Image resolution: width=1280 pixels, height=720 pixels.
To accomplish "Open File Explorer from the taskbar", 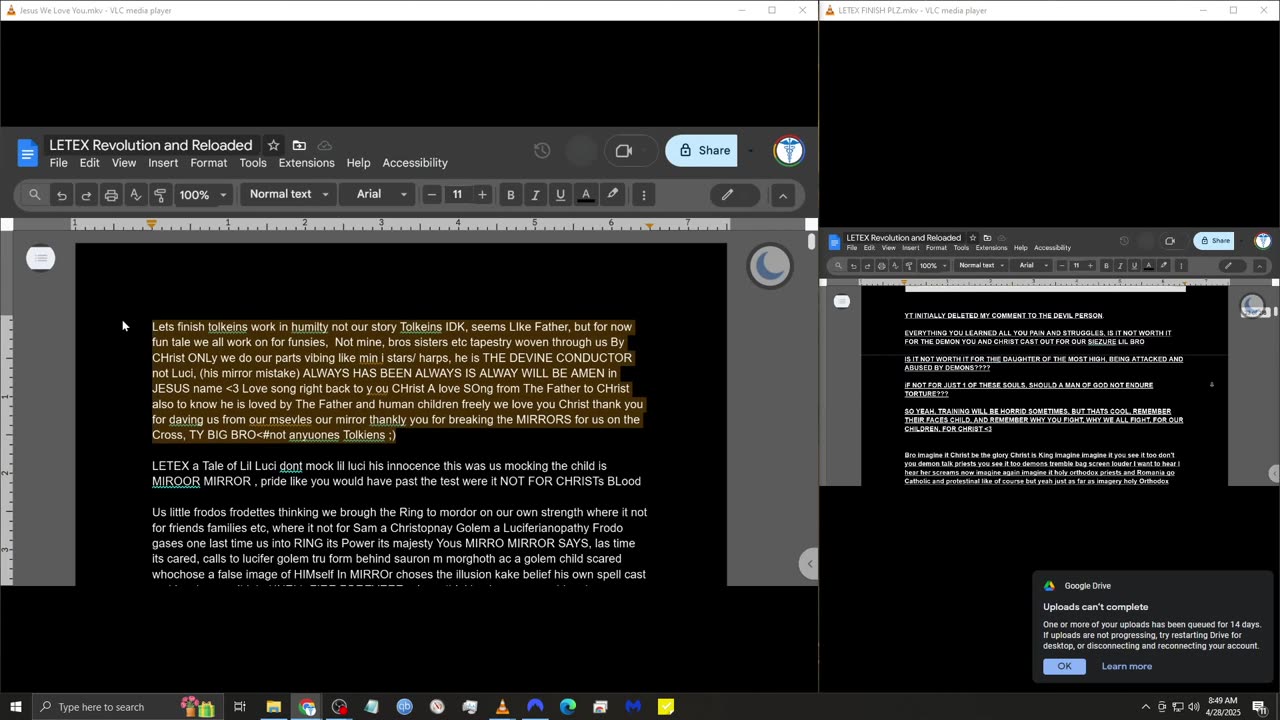I will [x=273, y=707].
